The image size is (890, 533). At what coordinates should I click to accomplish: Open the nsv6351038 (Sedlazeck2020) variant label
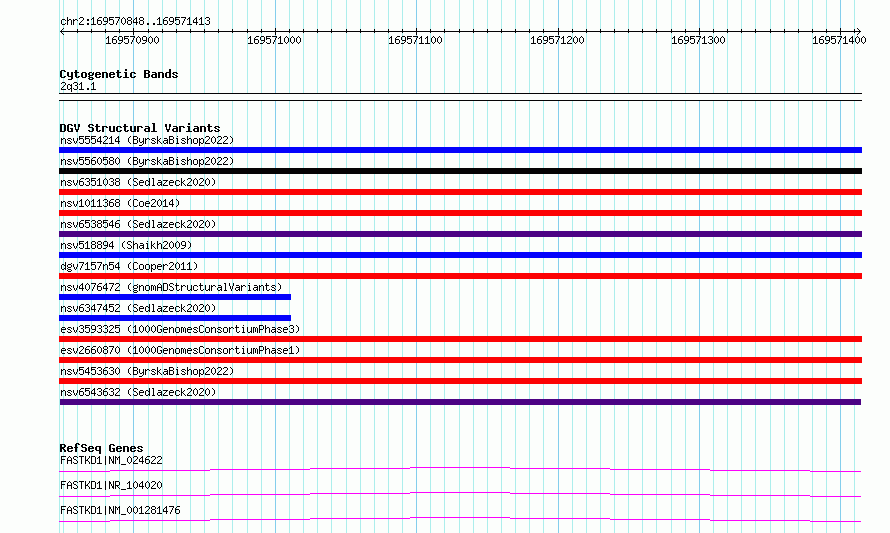[x=138, y=182]
